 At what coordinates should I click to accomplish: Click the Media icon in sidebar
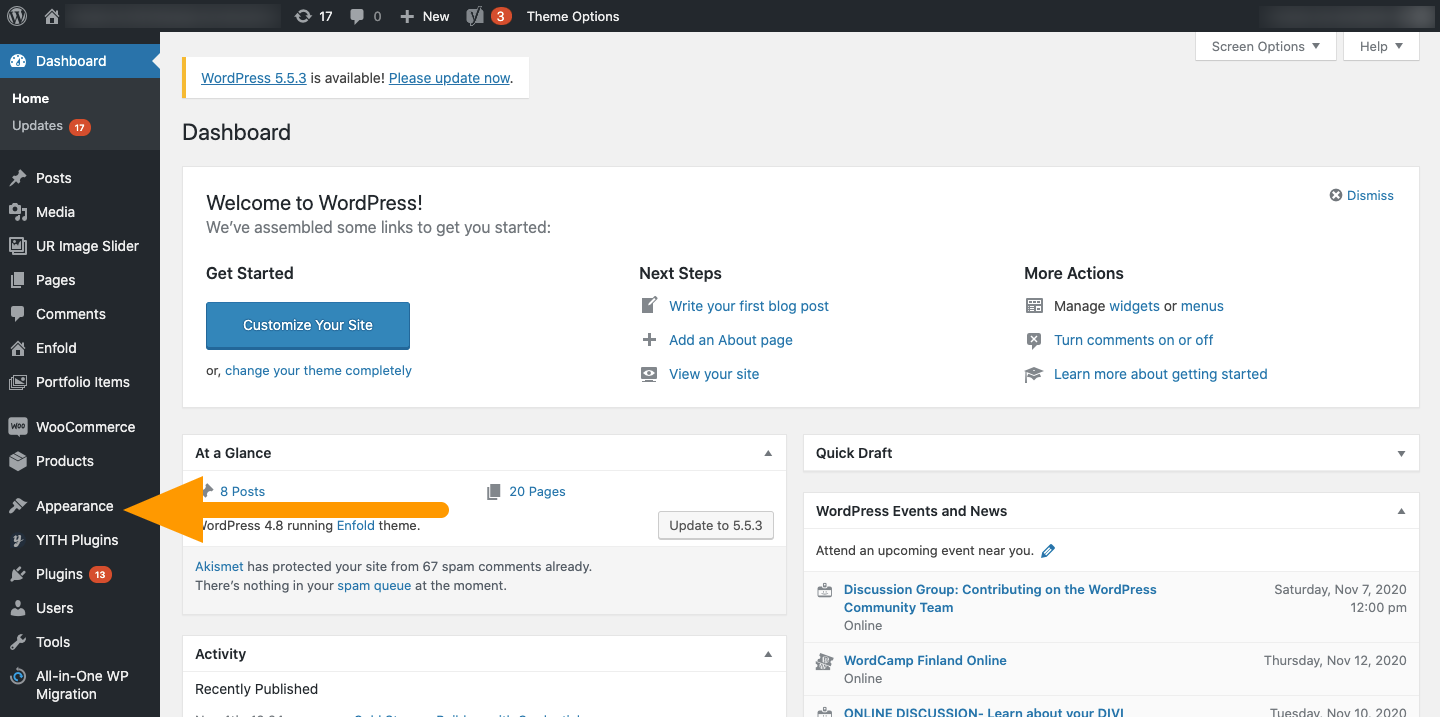click(x=18, y=212)
